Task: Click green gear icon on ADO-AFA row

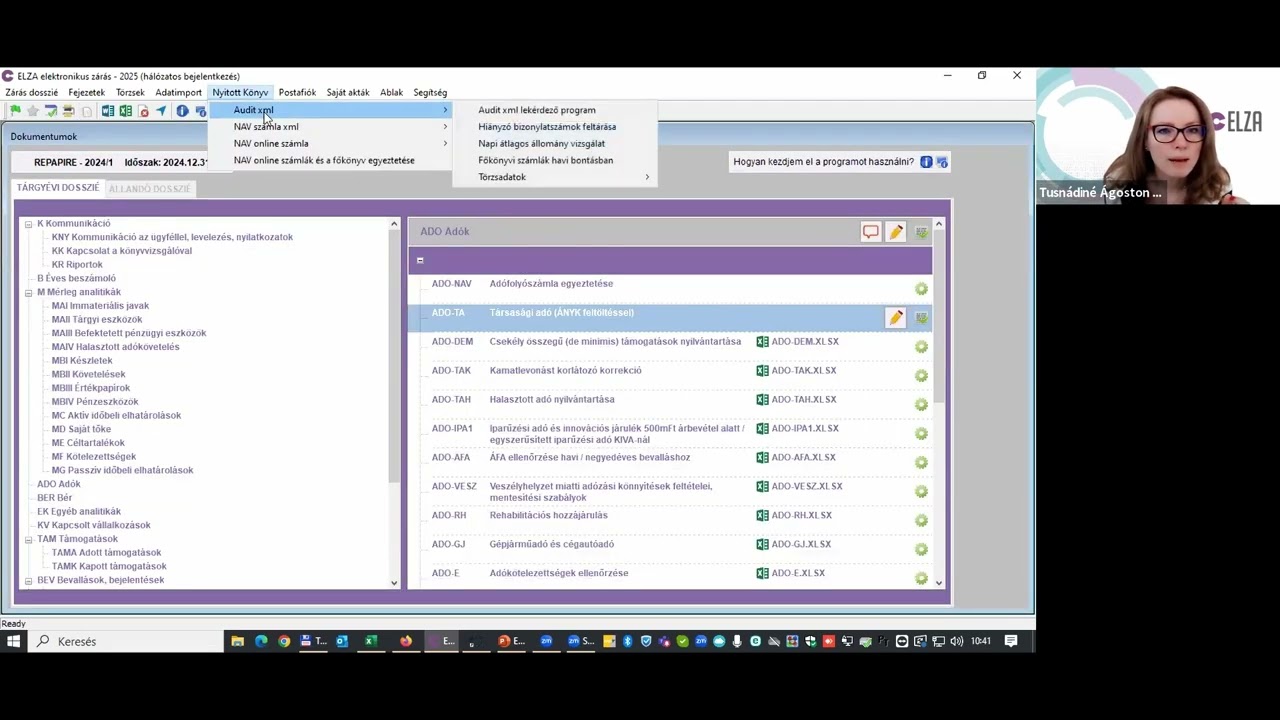Action: (x=922, y=463)
